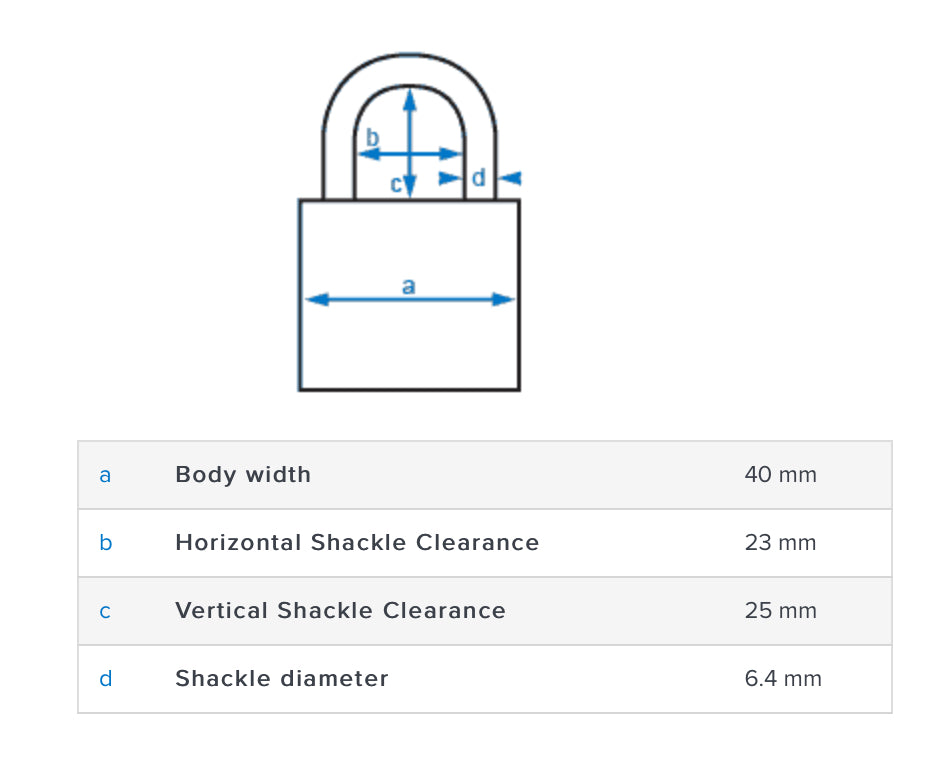This screenshot has height=763, width=944.
Task: Select the blue 'b' in the table
Action: [105, 543]
